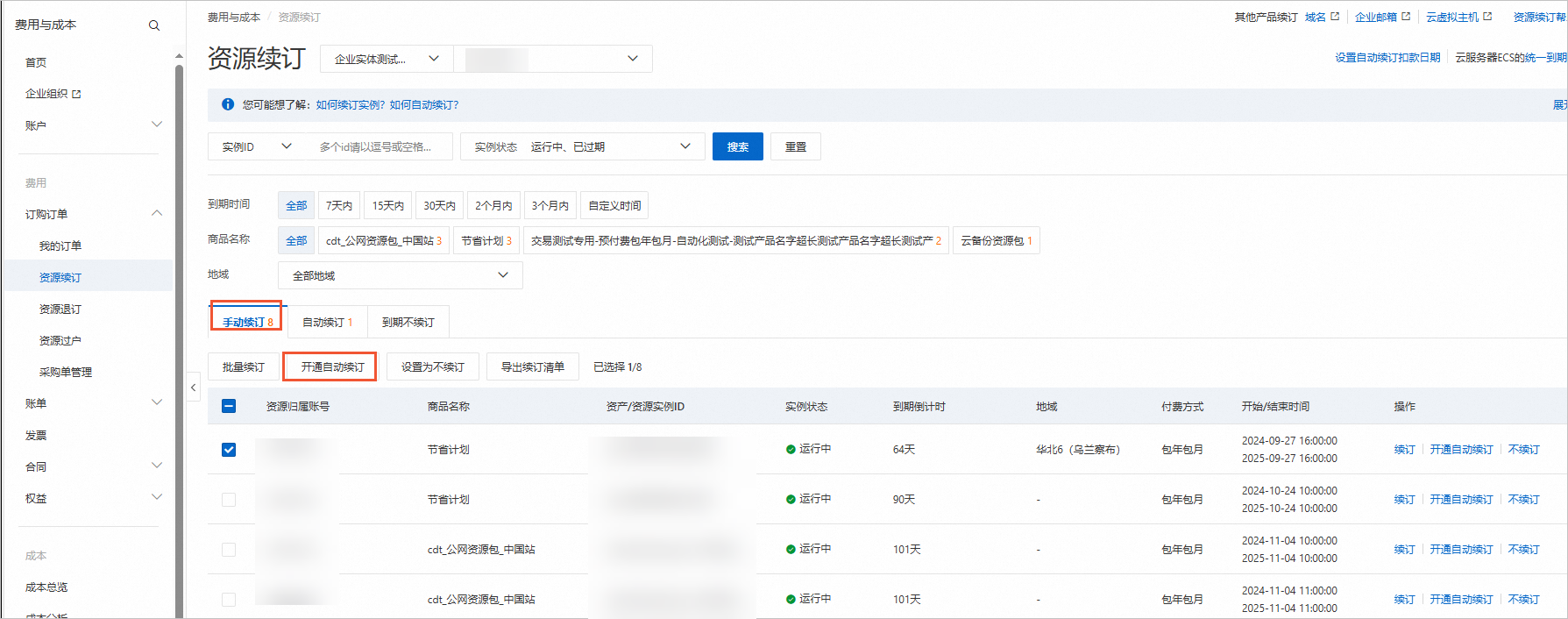Open the 如何自动续订? help link
1568x619 pixels.
pyautogui.click(x=424, y=104)
